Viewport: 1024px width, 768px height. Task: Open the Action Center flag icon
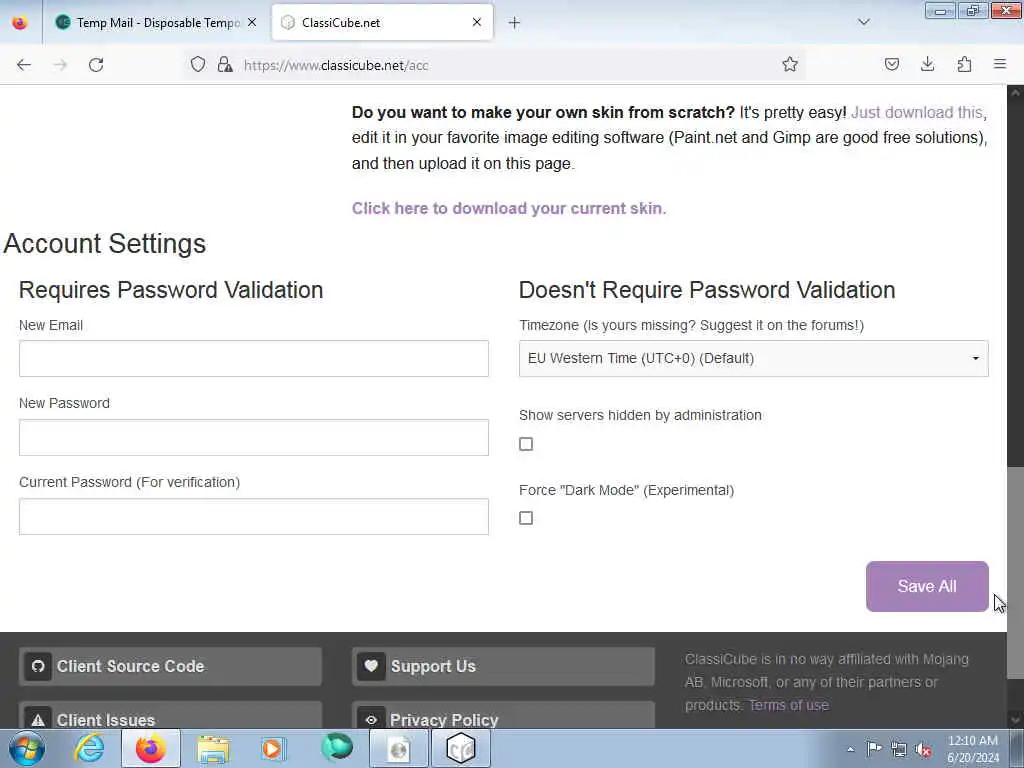click(x=874, y=748)
